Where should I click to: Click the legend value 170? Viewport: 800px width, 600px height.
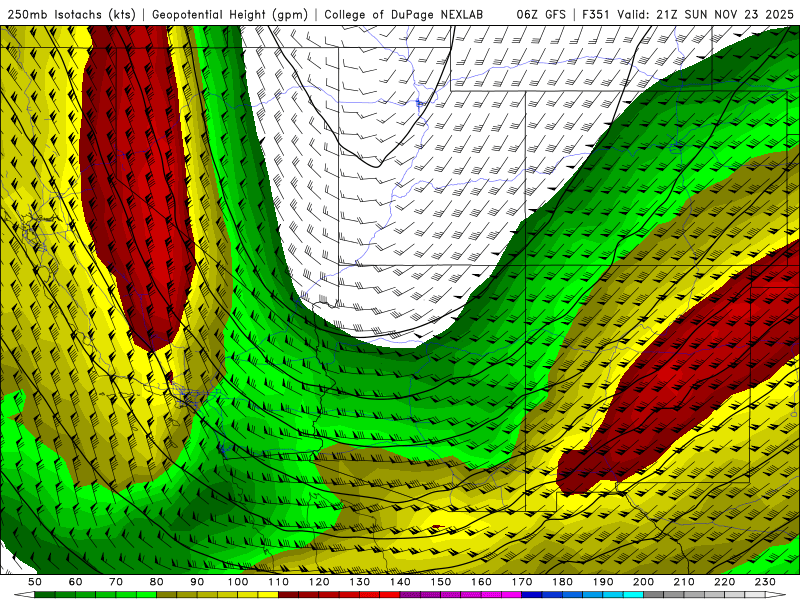pyautogui.click(x=522, y=582)
